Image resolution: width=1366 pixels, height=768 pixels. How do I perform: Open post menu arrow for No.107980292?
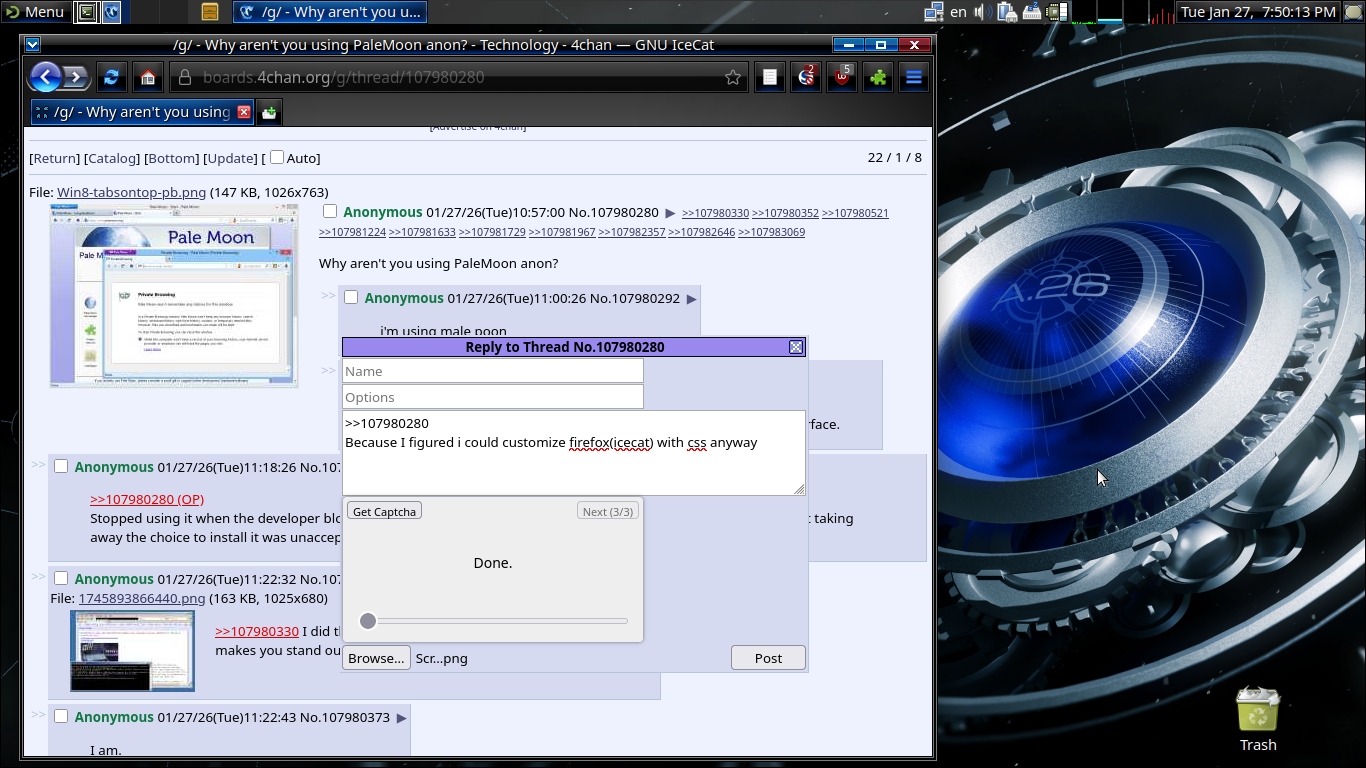tap(691, 299)
